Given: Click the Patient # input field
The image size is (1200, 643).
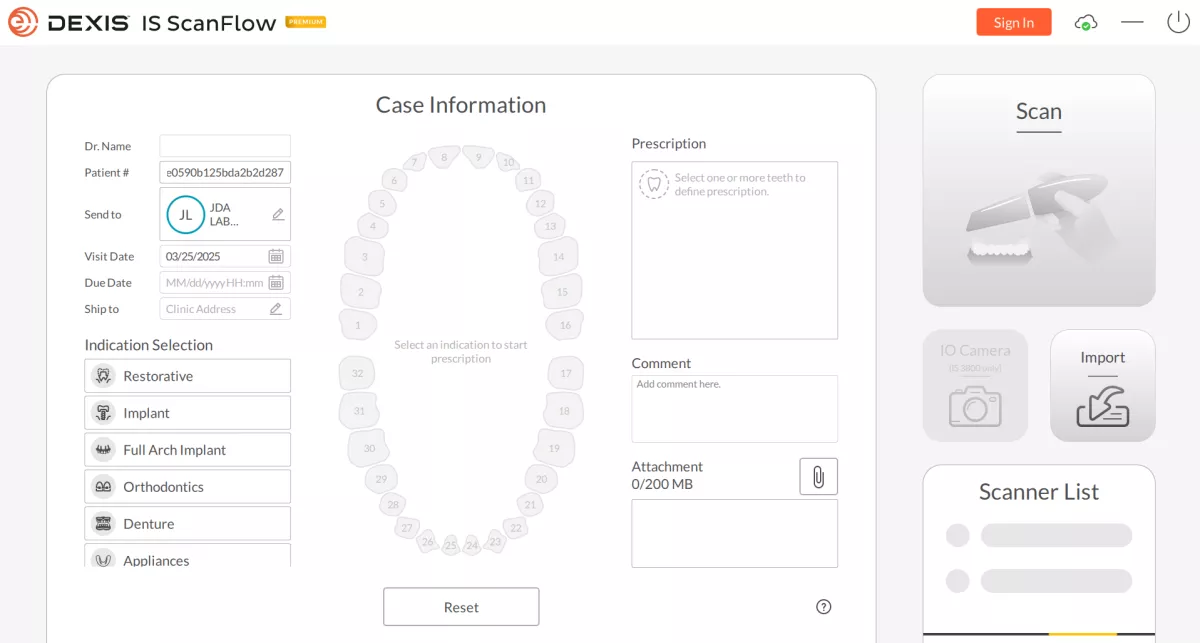Looking at the screenshot, I should [225, 172].
